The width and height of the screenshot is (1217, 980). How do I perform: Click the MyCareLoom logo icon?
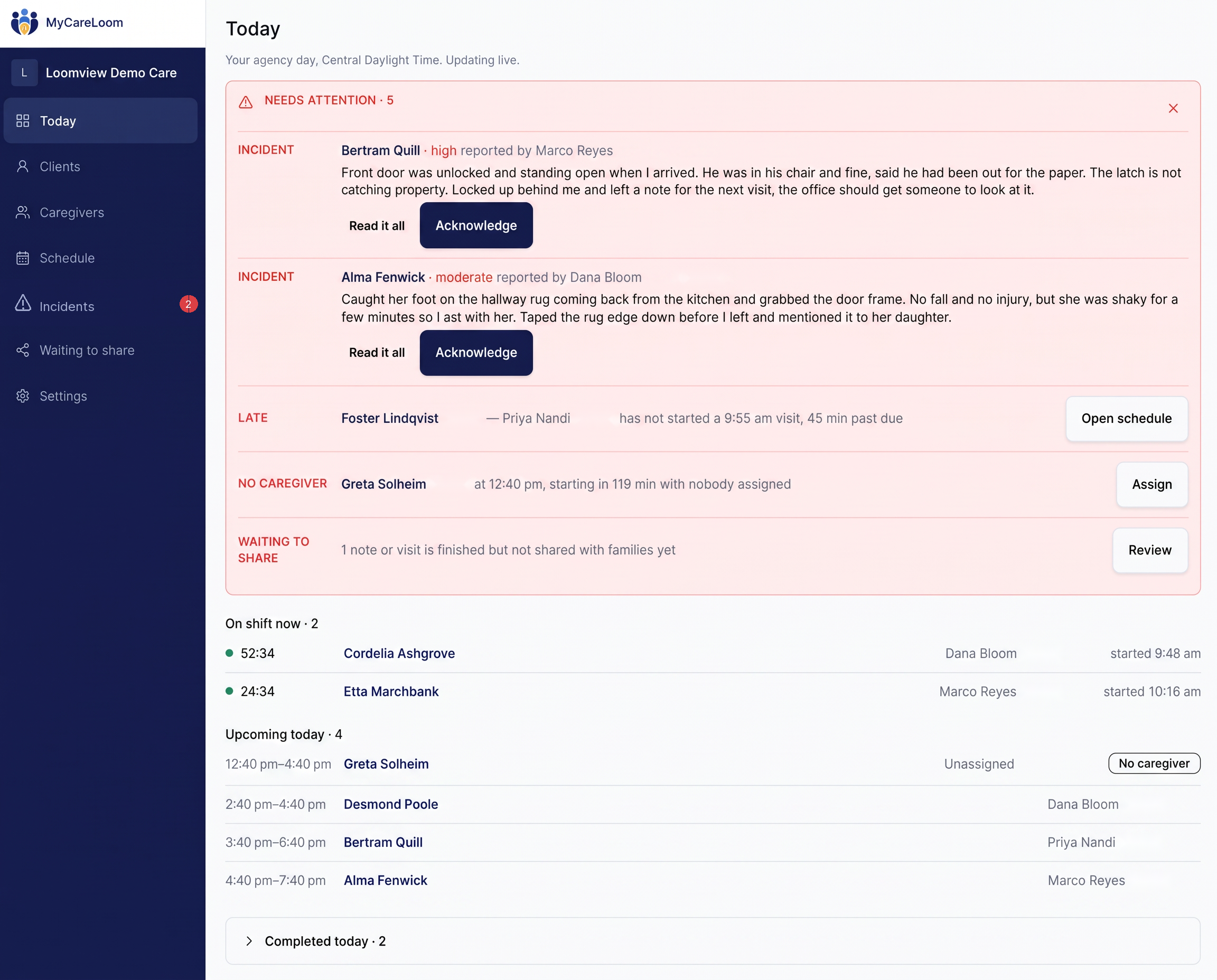[x=24, y=23]
